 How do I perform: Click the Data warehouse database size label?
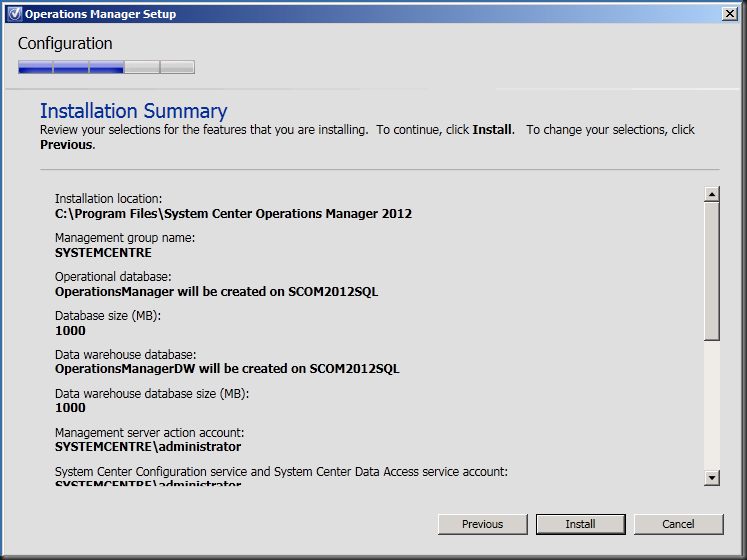152,394
